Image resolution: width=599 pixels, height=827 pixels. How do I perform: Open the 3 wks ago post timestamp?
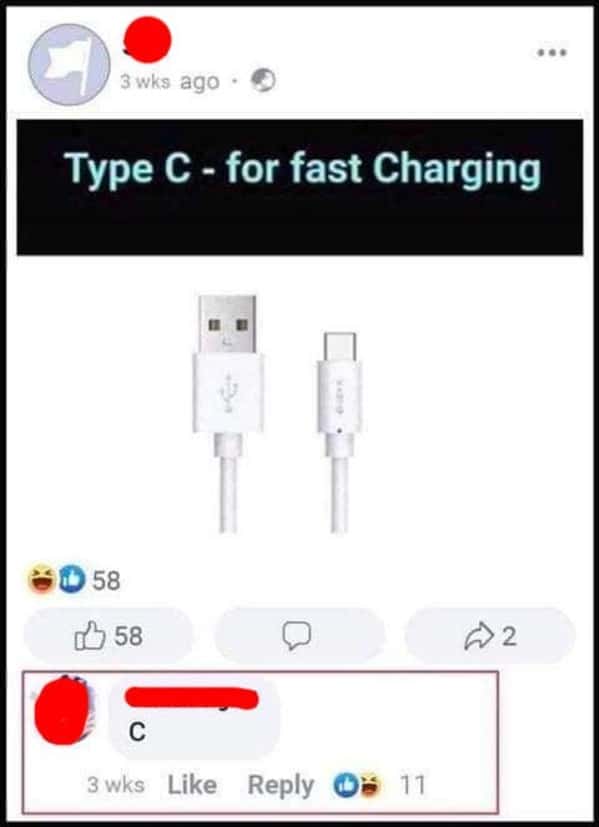(x=169, y=82)
